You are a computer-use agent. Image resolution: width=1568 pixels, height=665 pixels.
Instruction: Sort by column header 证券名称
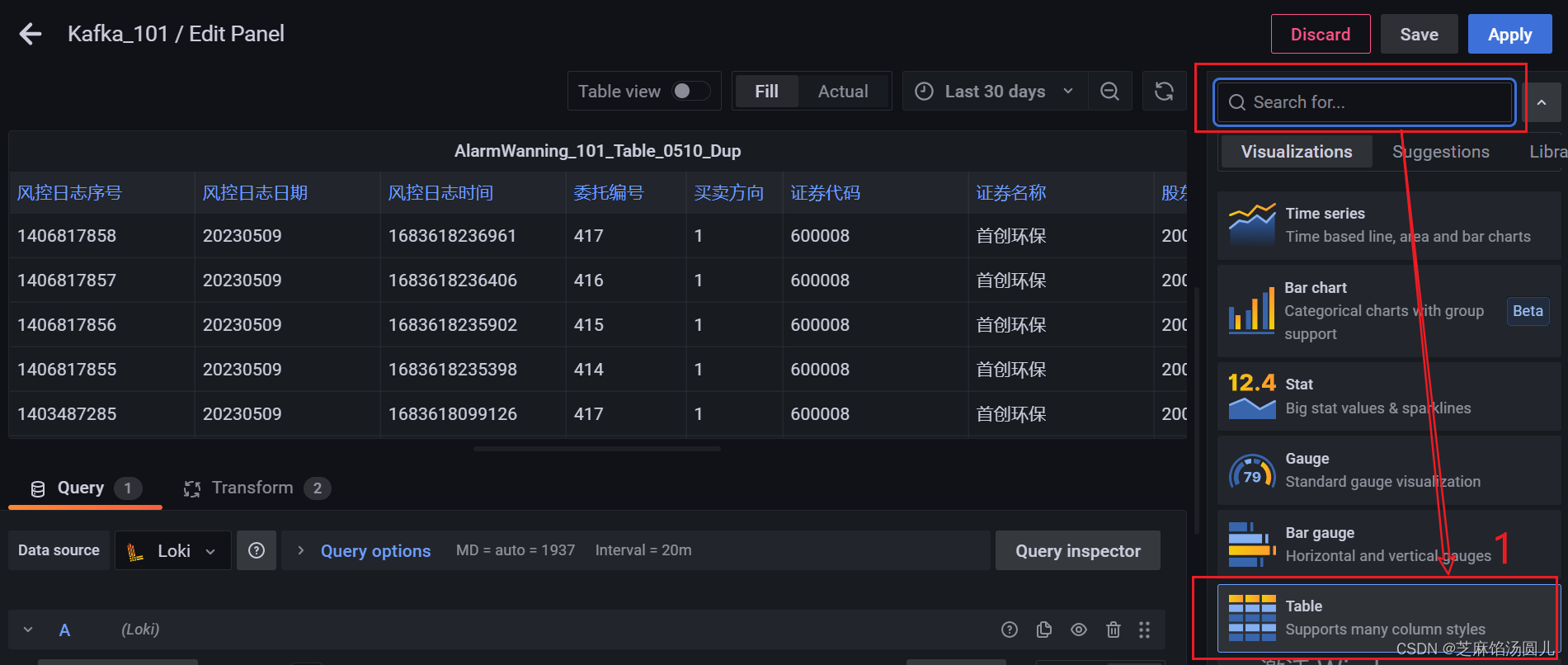1011,193
